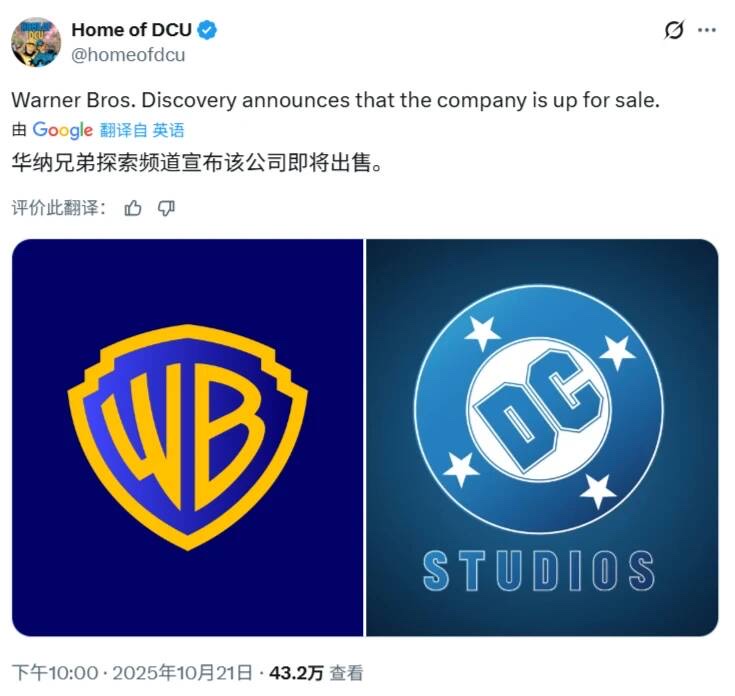The width and height of the screenshot is (735, 696).
Task: Click the blue verified badge
Action: click(207, 30)
